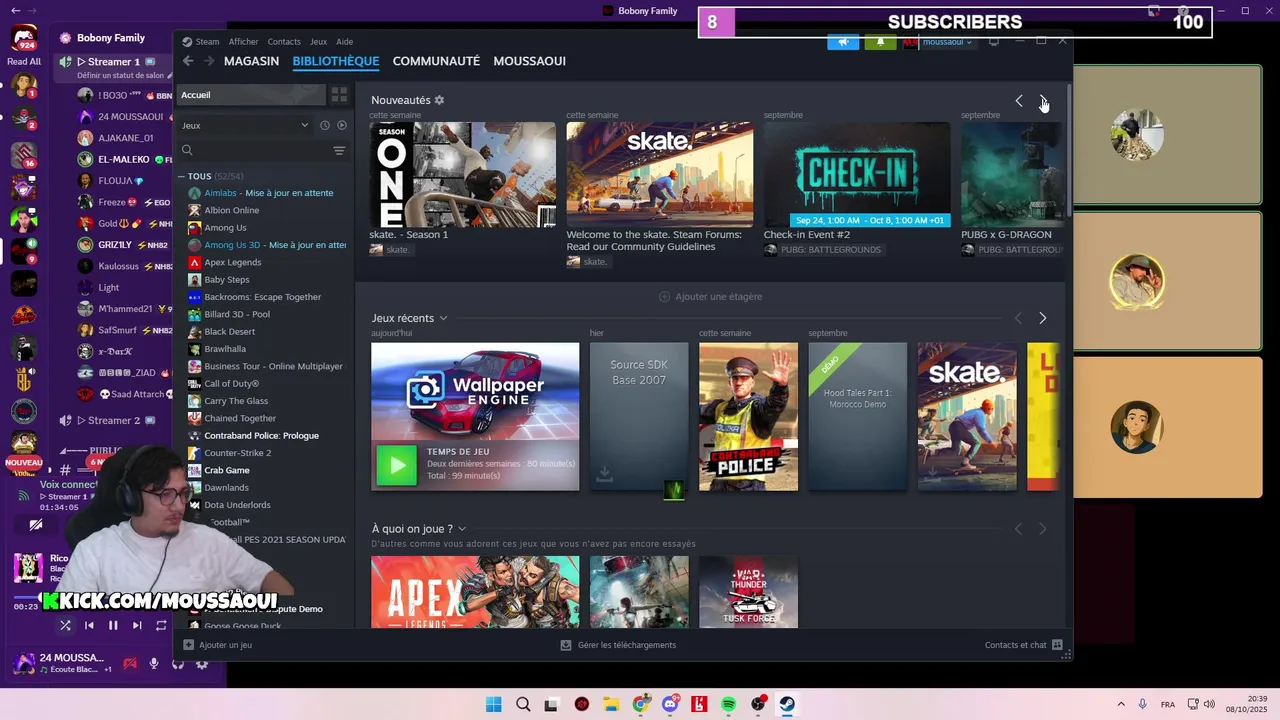Open advanced filter options icon in library search
Screen dimensions: 1280x720
point(339,151)
